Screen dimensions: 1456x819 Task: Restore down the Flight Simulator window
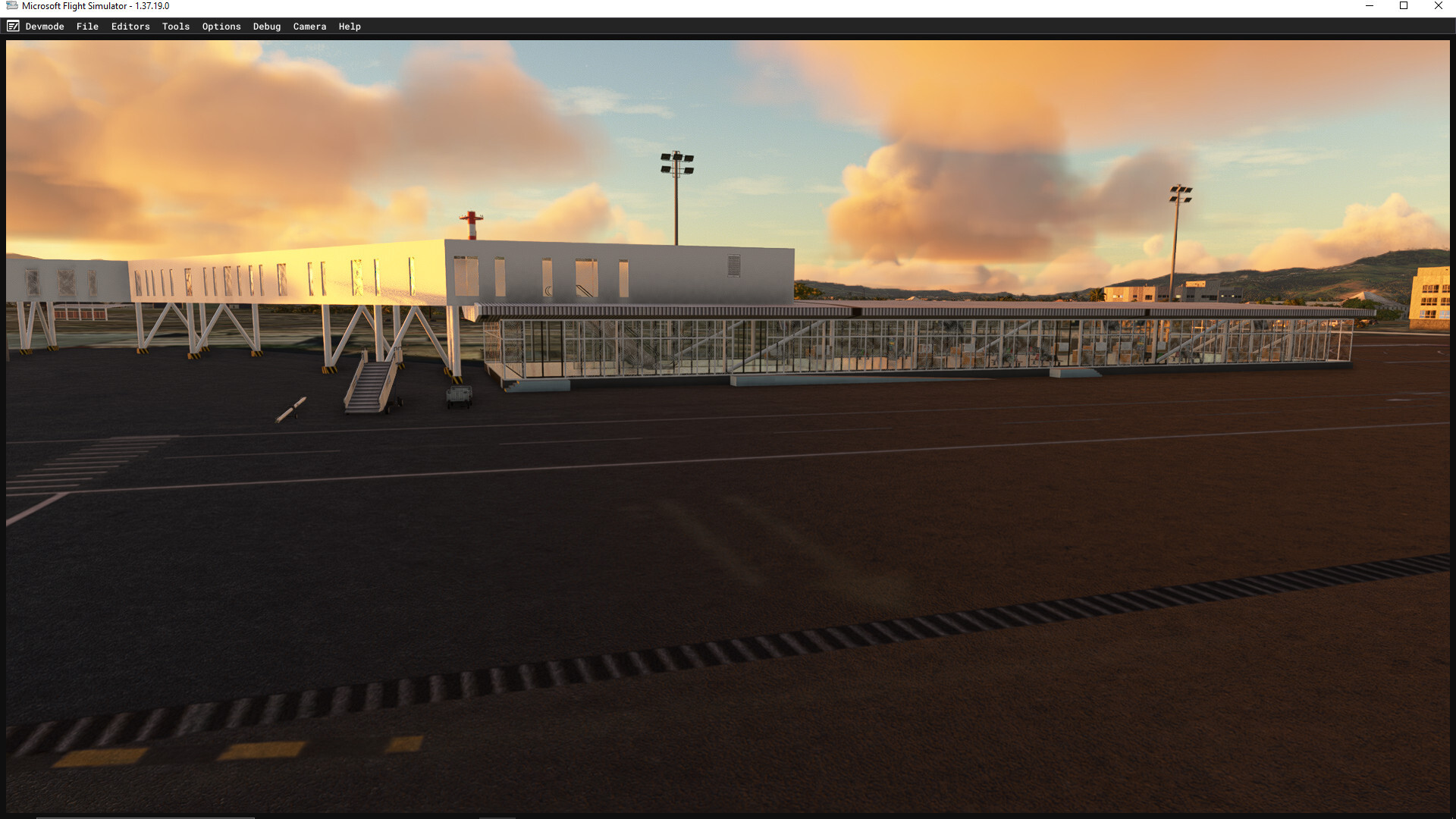point(1404,5)
